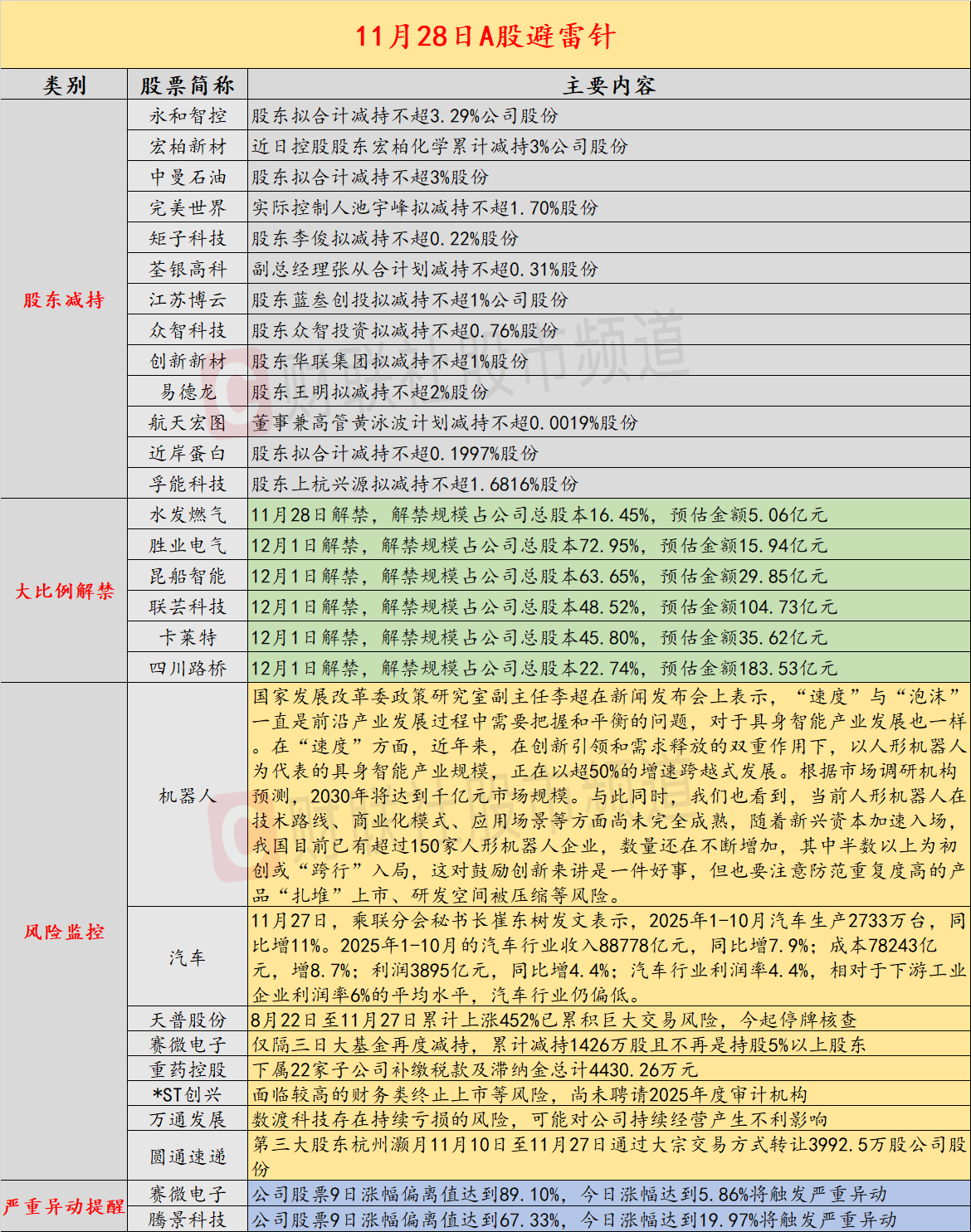This screenshot has height=1232, width=971.
Task: Click stock name 天普股份
Action: pos(188,1020)
